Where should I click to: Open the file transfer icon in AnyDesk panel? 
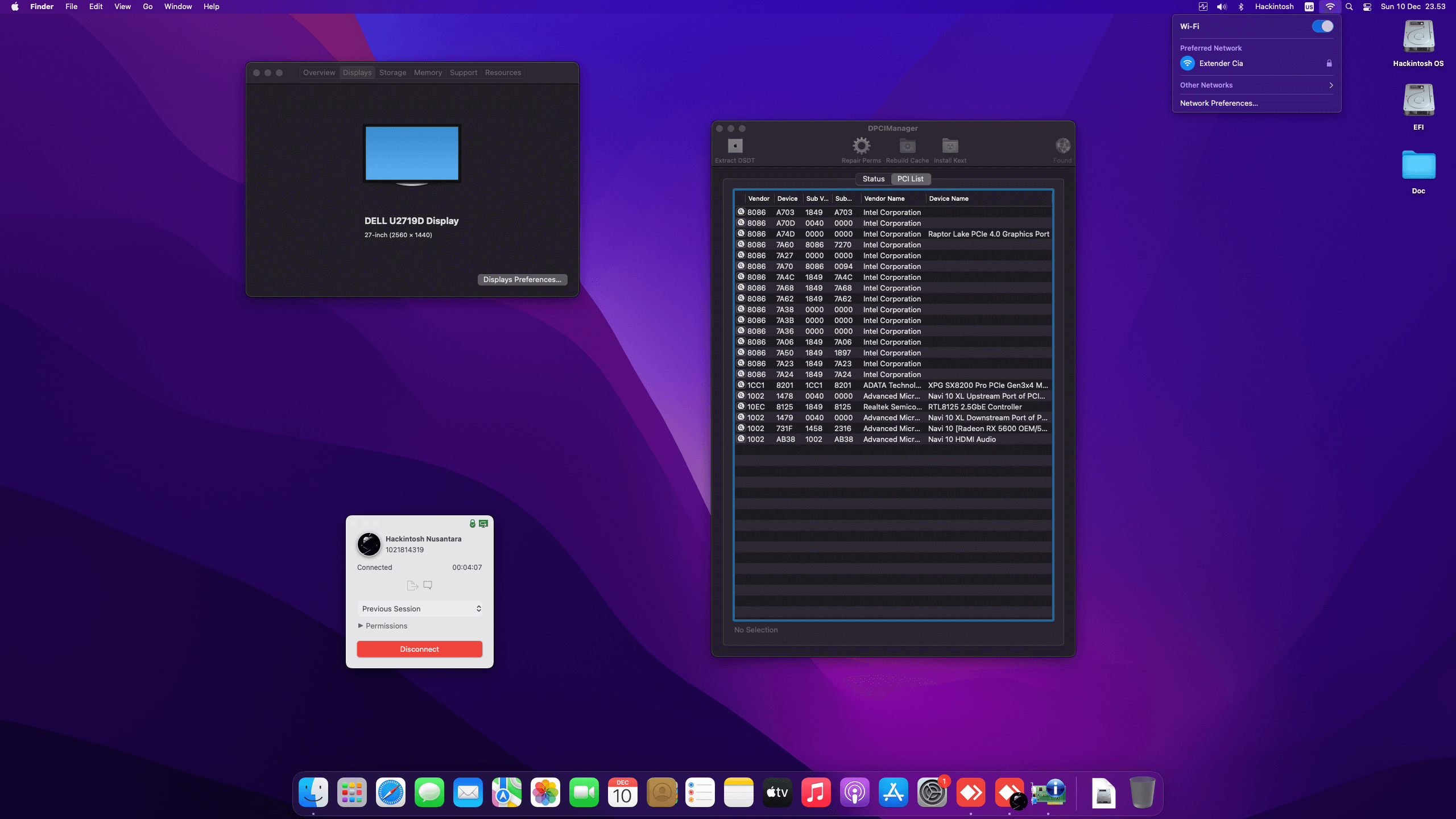point(412,585)
